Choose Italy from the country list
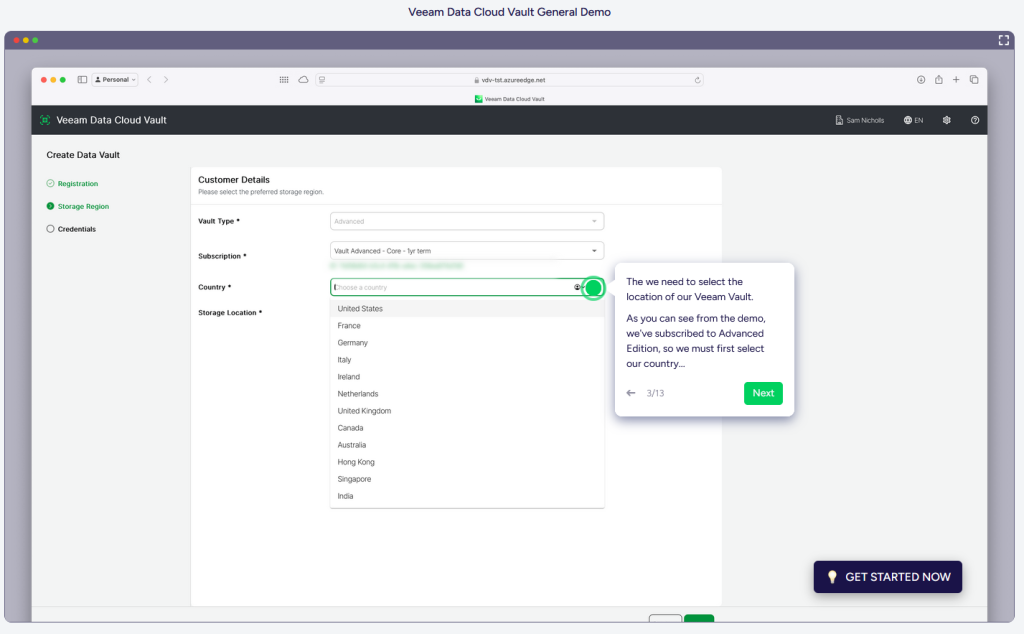This screenshot has height=634, width=1024. [467, 360]
